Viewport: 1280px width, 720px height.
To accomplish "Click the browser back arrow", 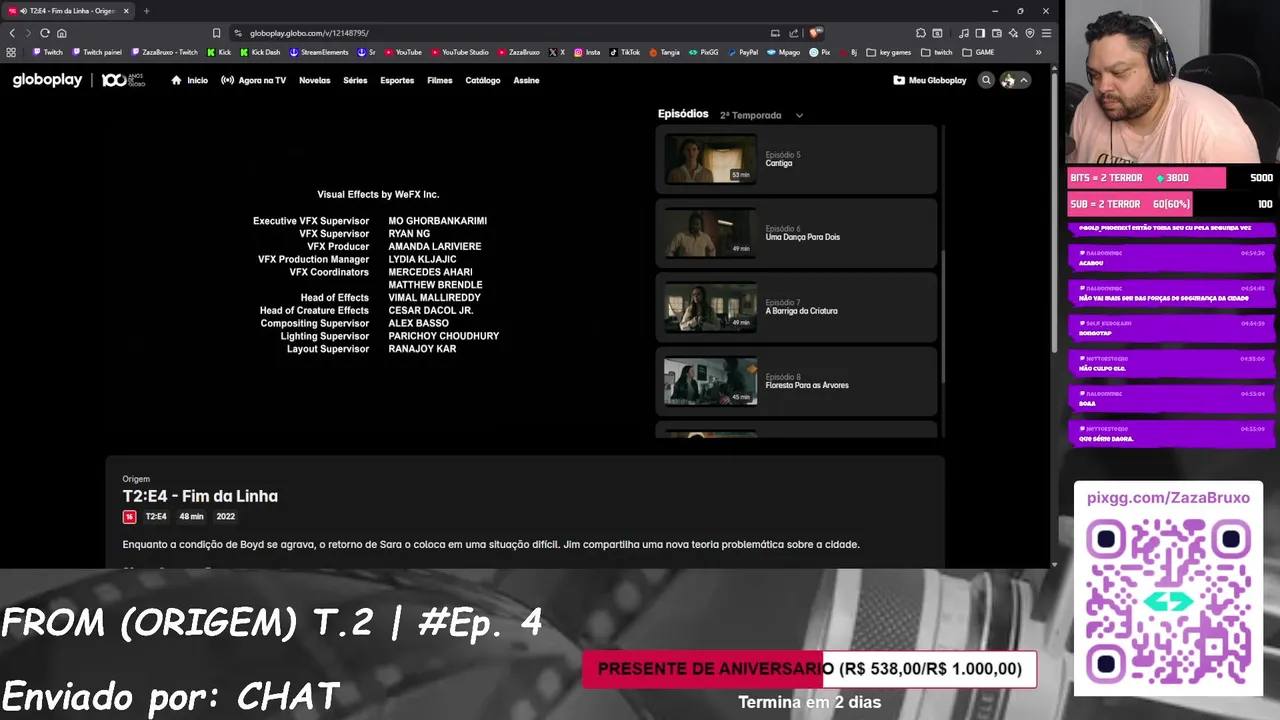I will click(x=12, y=33).
